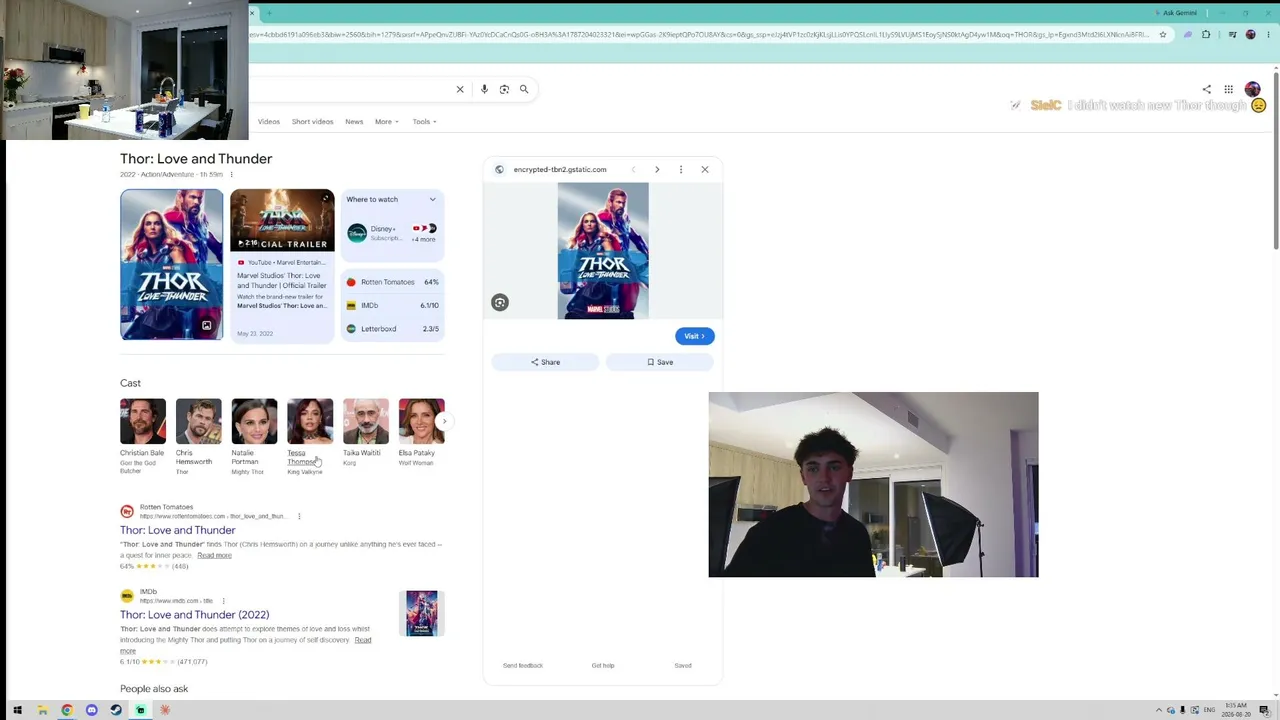This screenshot has height=720, width=1280.
Task: Select cast member Christian Bale
Action: pos(143,436)
